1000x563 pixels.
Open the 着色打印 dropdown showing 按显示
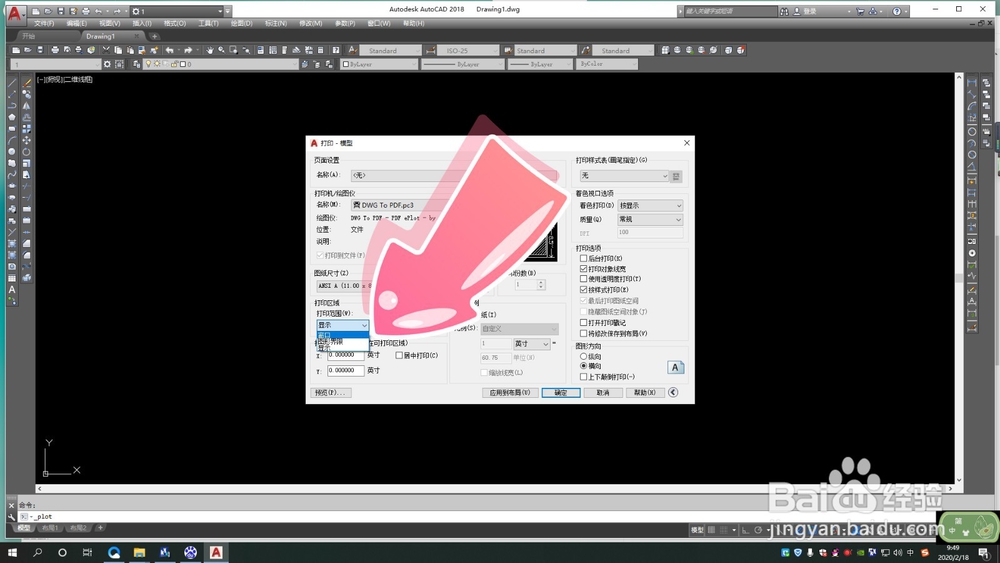[x=650, y=205]
